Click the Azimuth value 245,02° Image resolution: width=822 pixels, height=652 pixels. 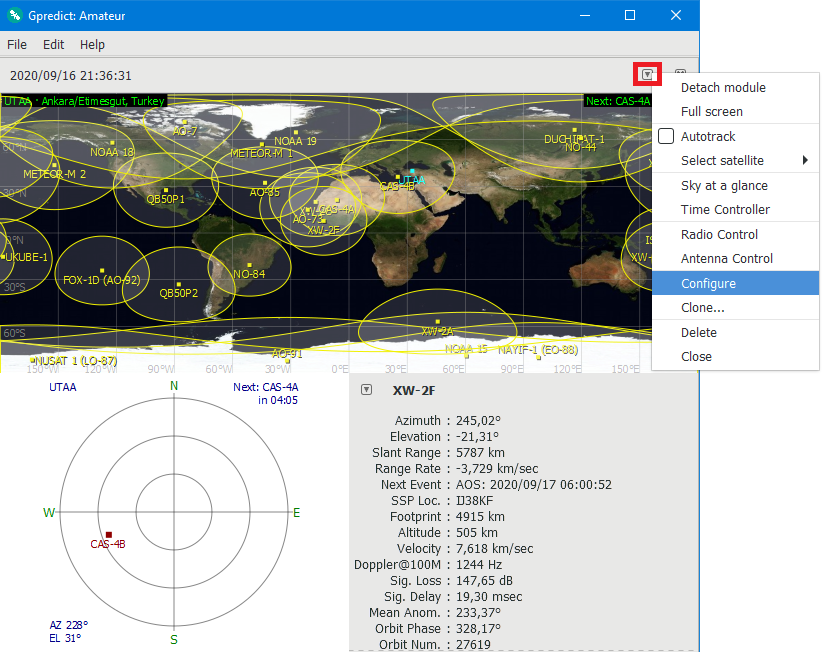(x=478, y=421)
